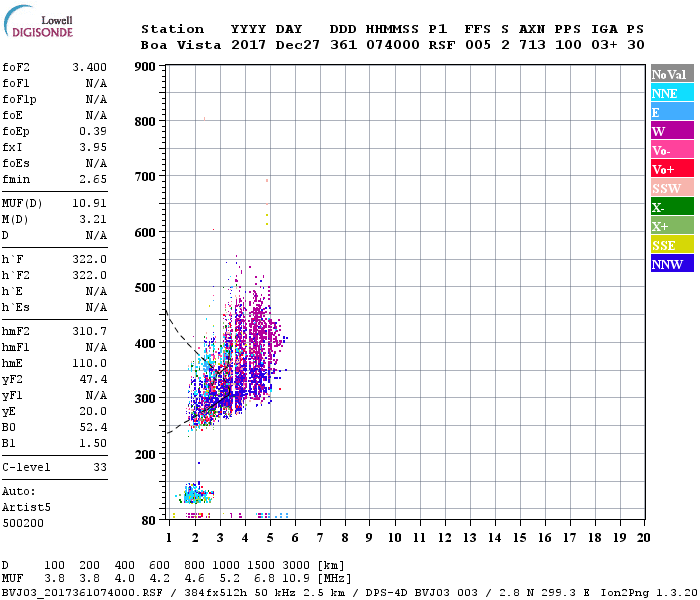Click the B0 value 52.4
This screenshot has width=700, height=600.
pyautogui.click(x=93, y=427)
